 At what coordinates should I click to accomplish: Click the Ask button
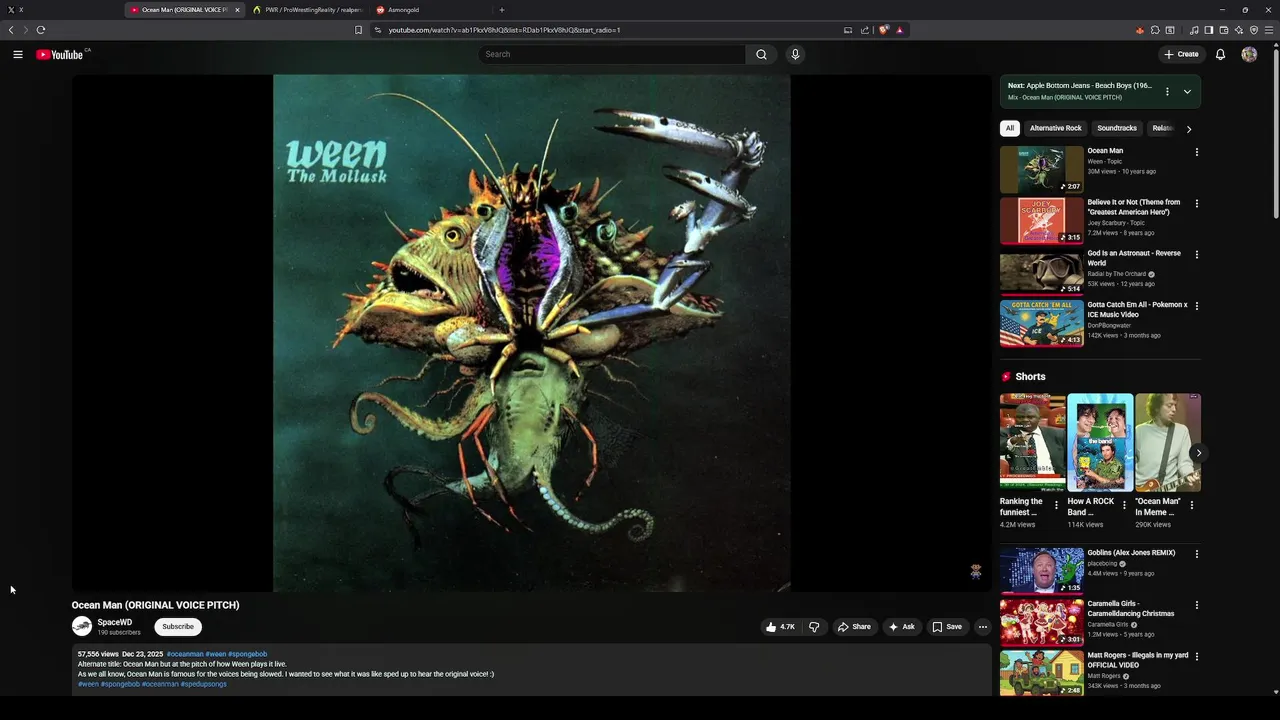coord(902,627)
